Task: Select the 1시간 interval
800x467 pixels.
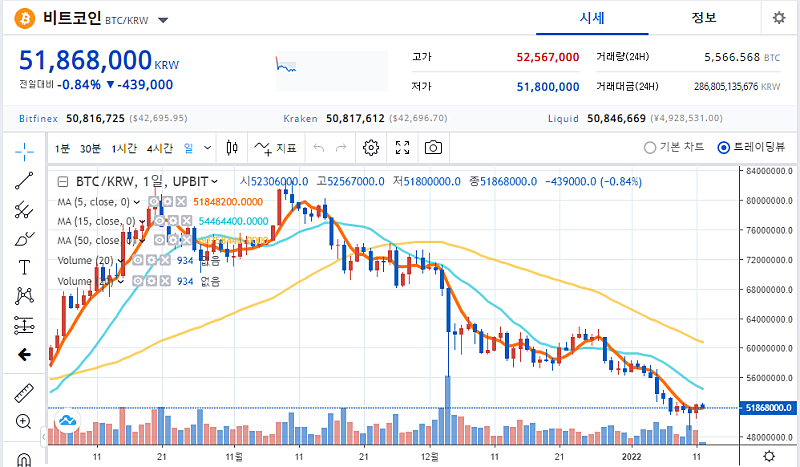Action: (124, 149)
